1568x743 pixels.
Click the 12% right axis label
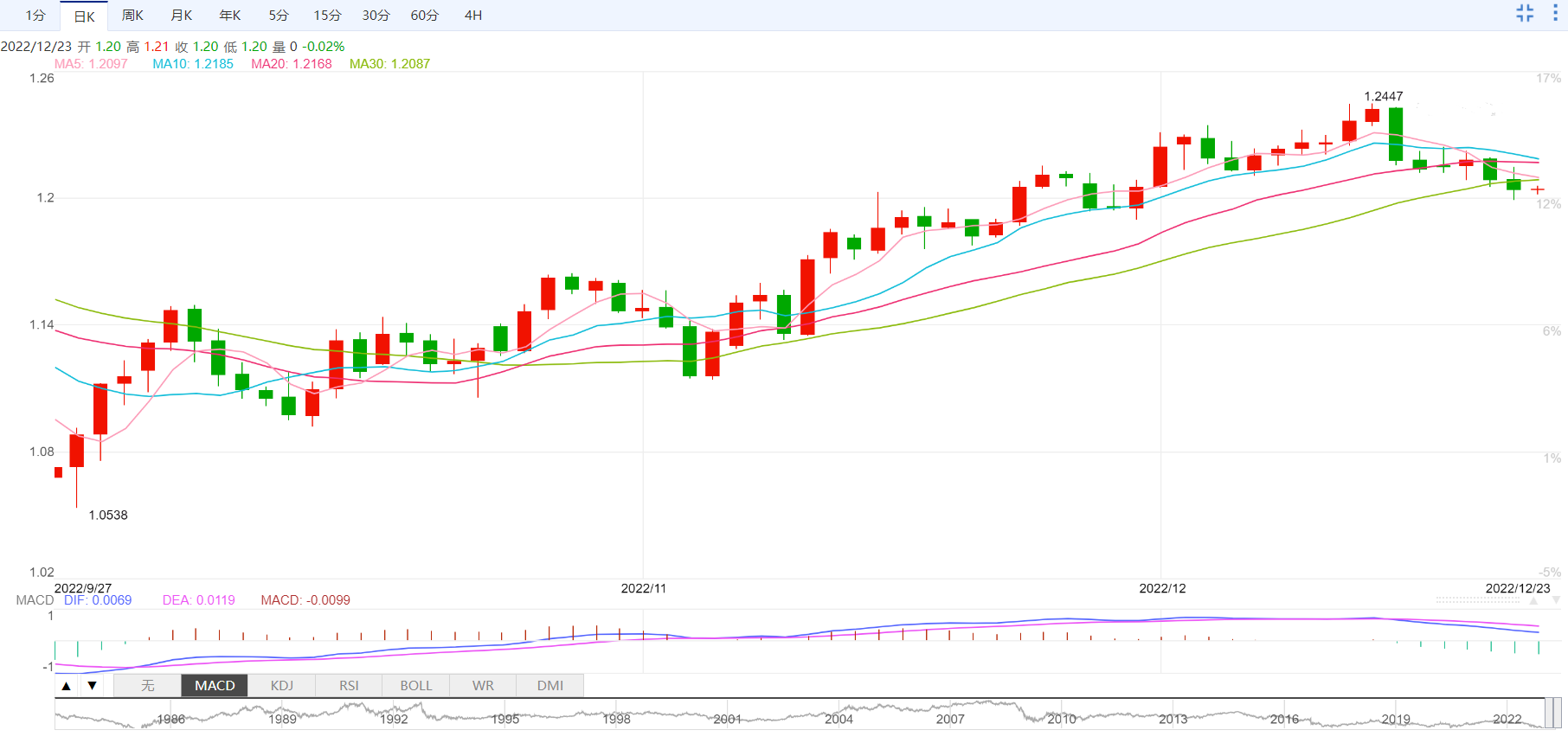tap(1549, 204)
